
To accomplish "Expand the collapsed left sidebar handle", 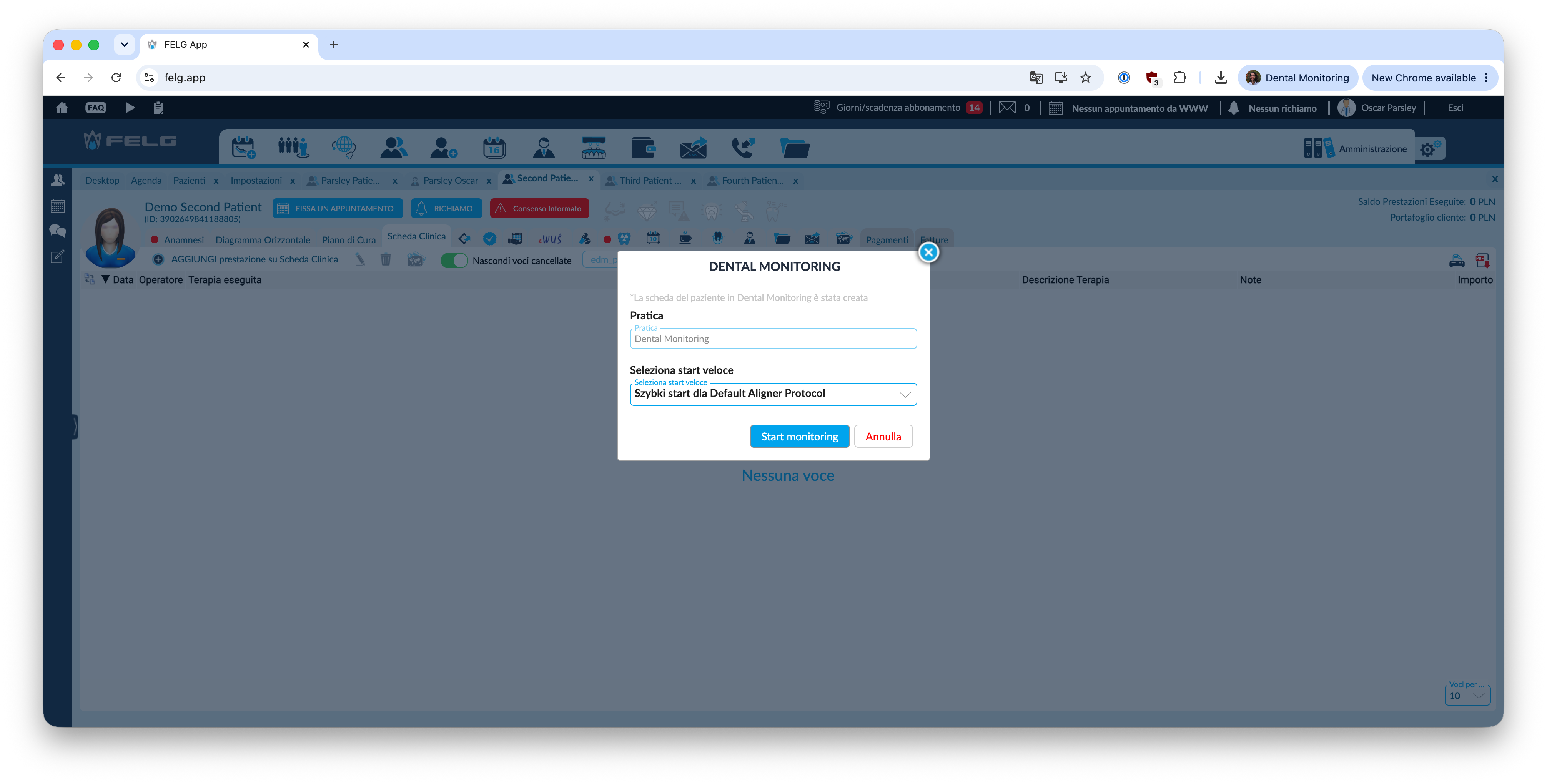I will pyautogui.click(x=75, y=426).
